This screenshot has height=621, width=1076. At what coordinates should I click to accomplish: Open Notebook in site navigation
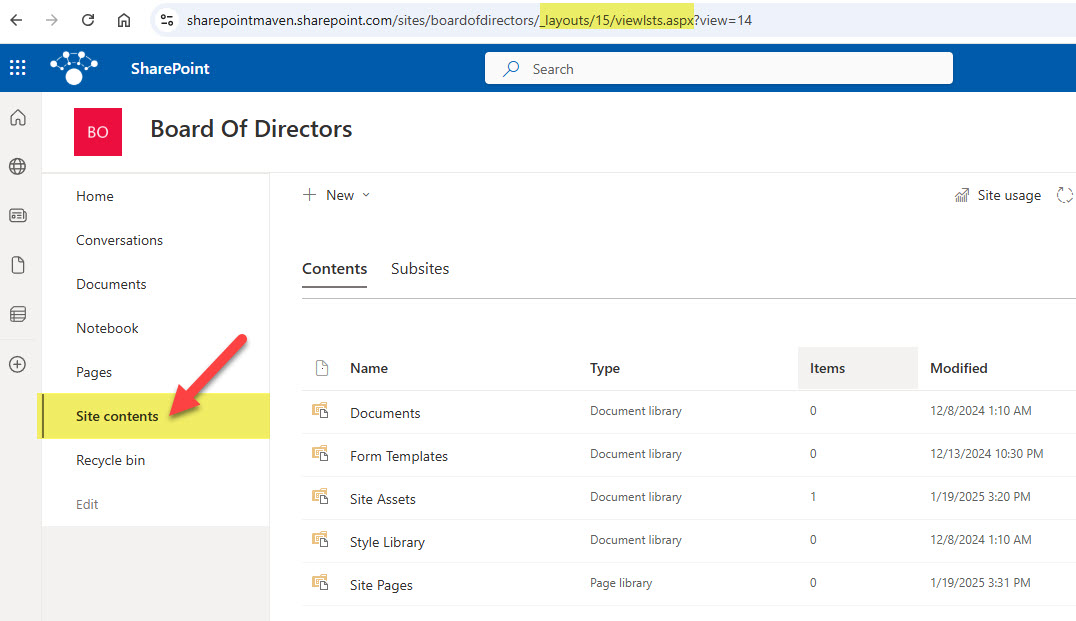107,328
